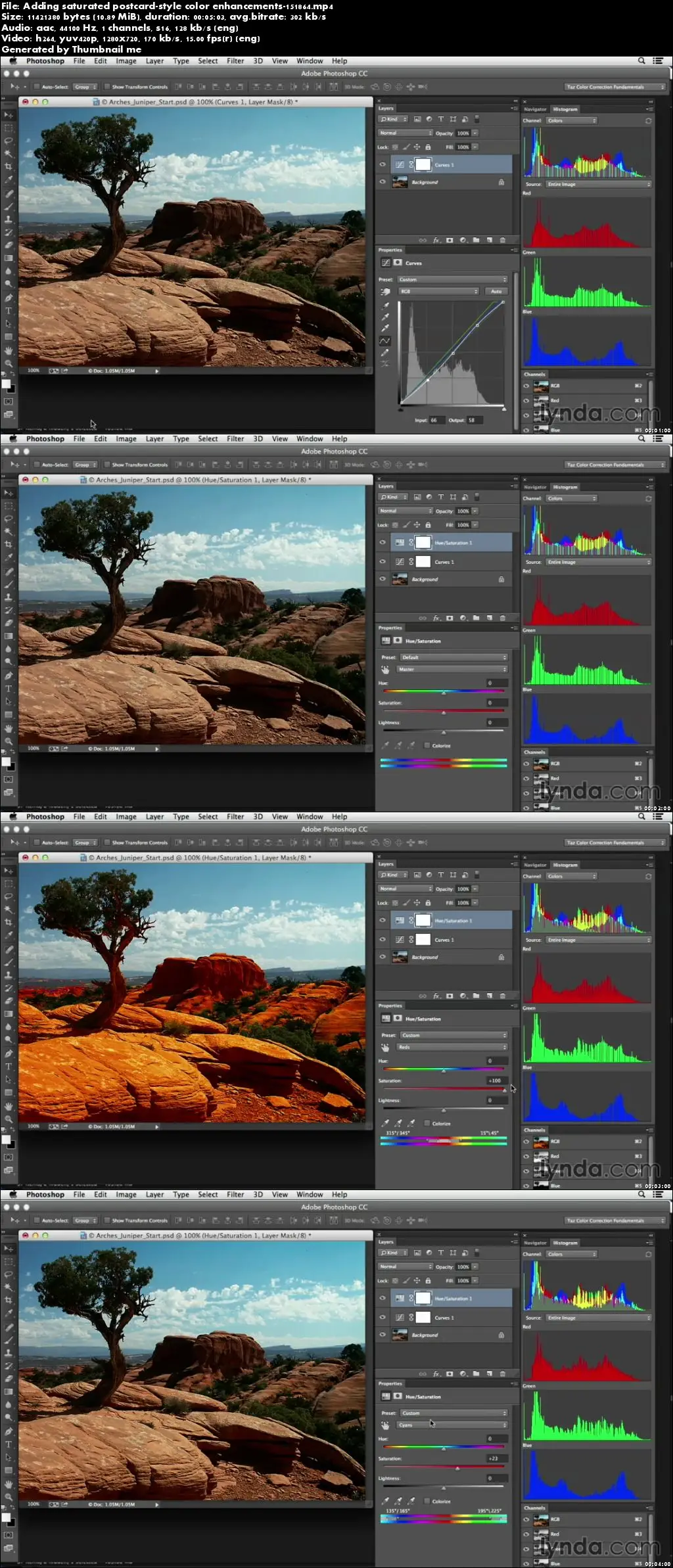This screenshot has height=1568, width=673.
Task: Click histogram refresh icon in the 00:04:00 frame
Action: coord(648,1254)
